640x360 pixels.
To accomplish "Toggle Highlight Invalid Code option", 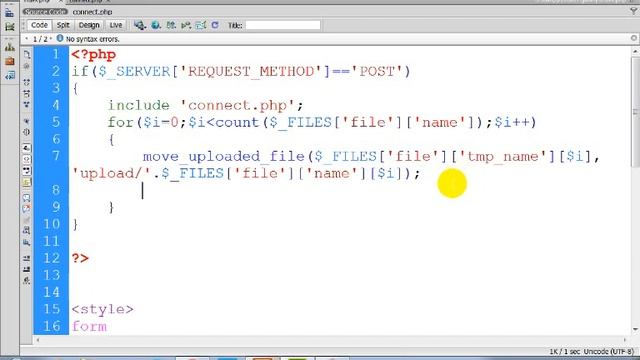I will click(x=27, y=159).
